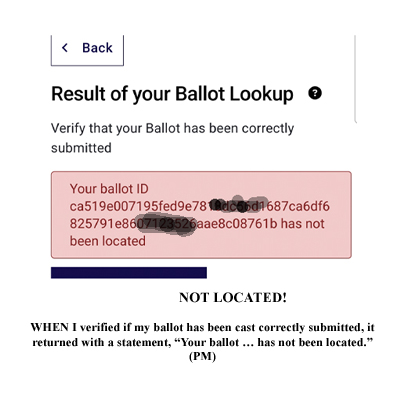The width and height of the screenshot is (400, 400).
Task: Click the left chevron arrow icon
Action: pos(65,48)
